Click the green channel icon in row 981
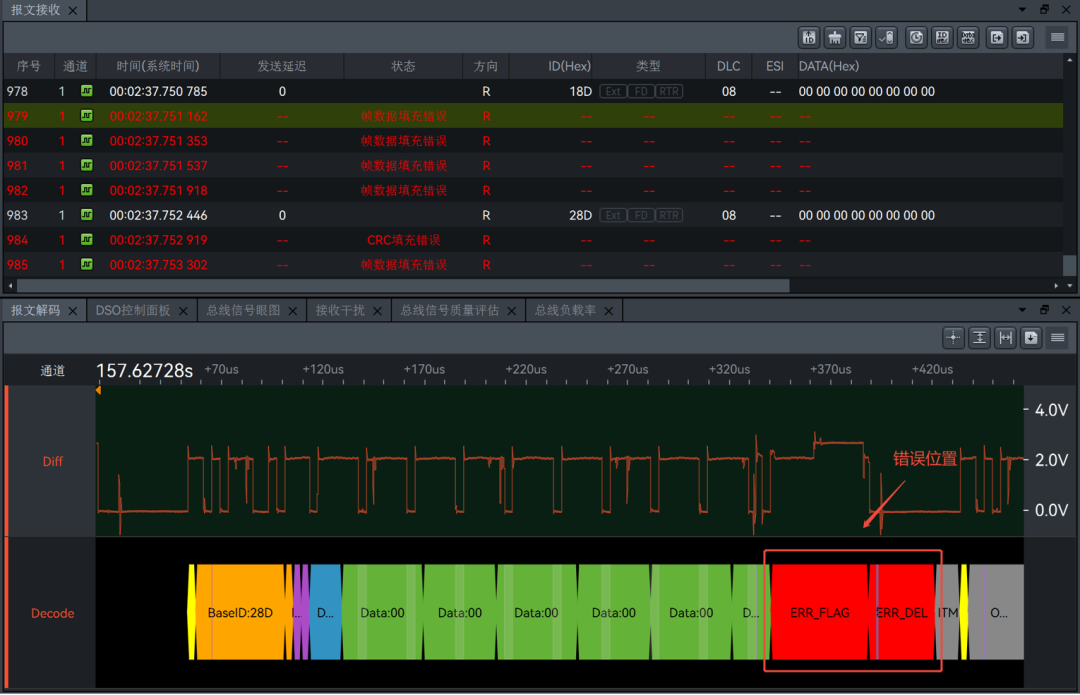Screen dimensions: 1080x695 click(87, 165)
